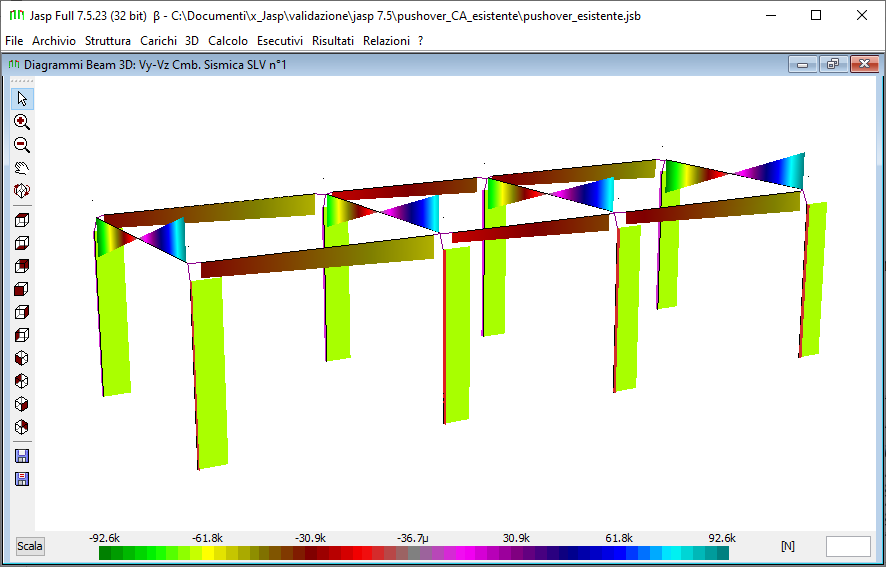886x567 pixels.
Task: Open the Carichi menu
Action: pyautogui.click(x=158, y=41)
